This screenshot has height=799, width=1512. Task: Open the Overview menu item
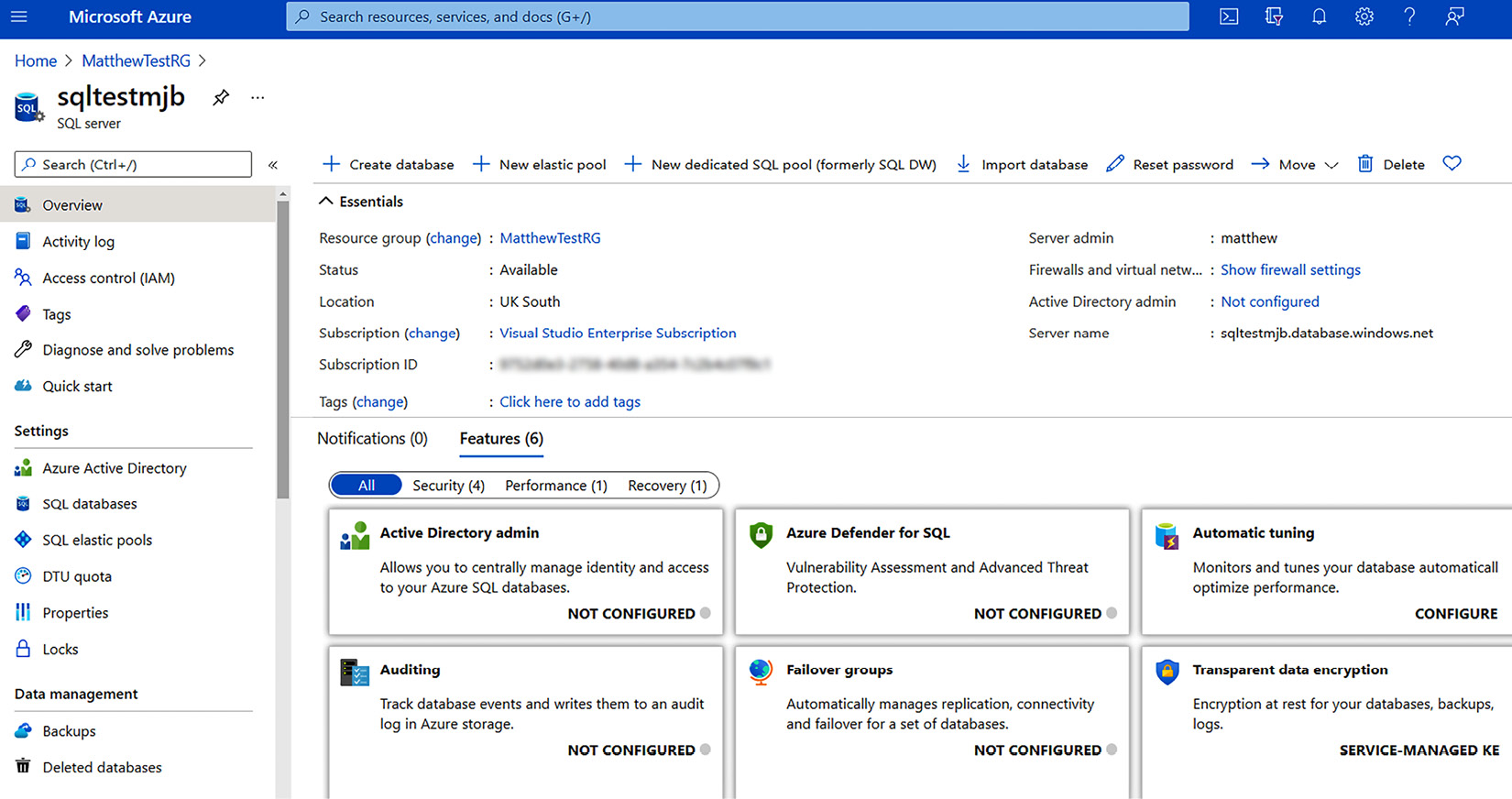(x=137, y=204)
